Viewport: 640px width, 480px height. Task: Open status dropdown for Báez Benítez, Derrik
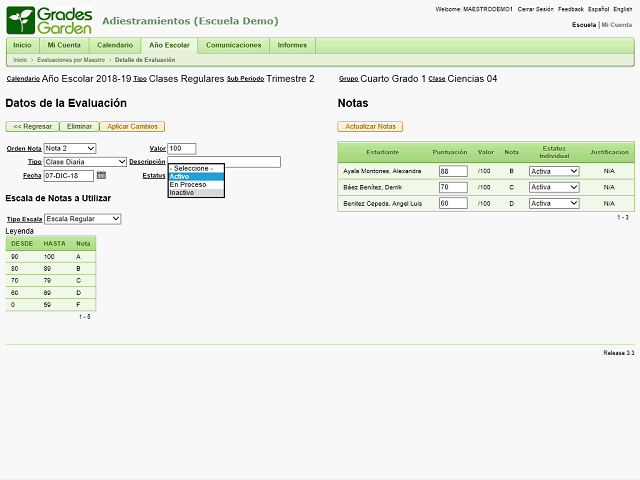pyautogui.click(x=554, y=187)
